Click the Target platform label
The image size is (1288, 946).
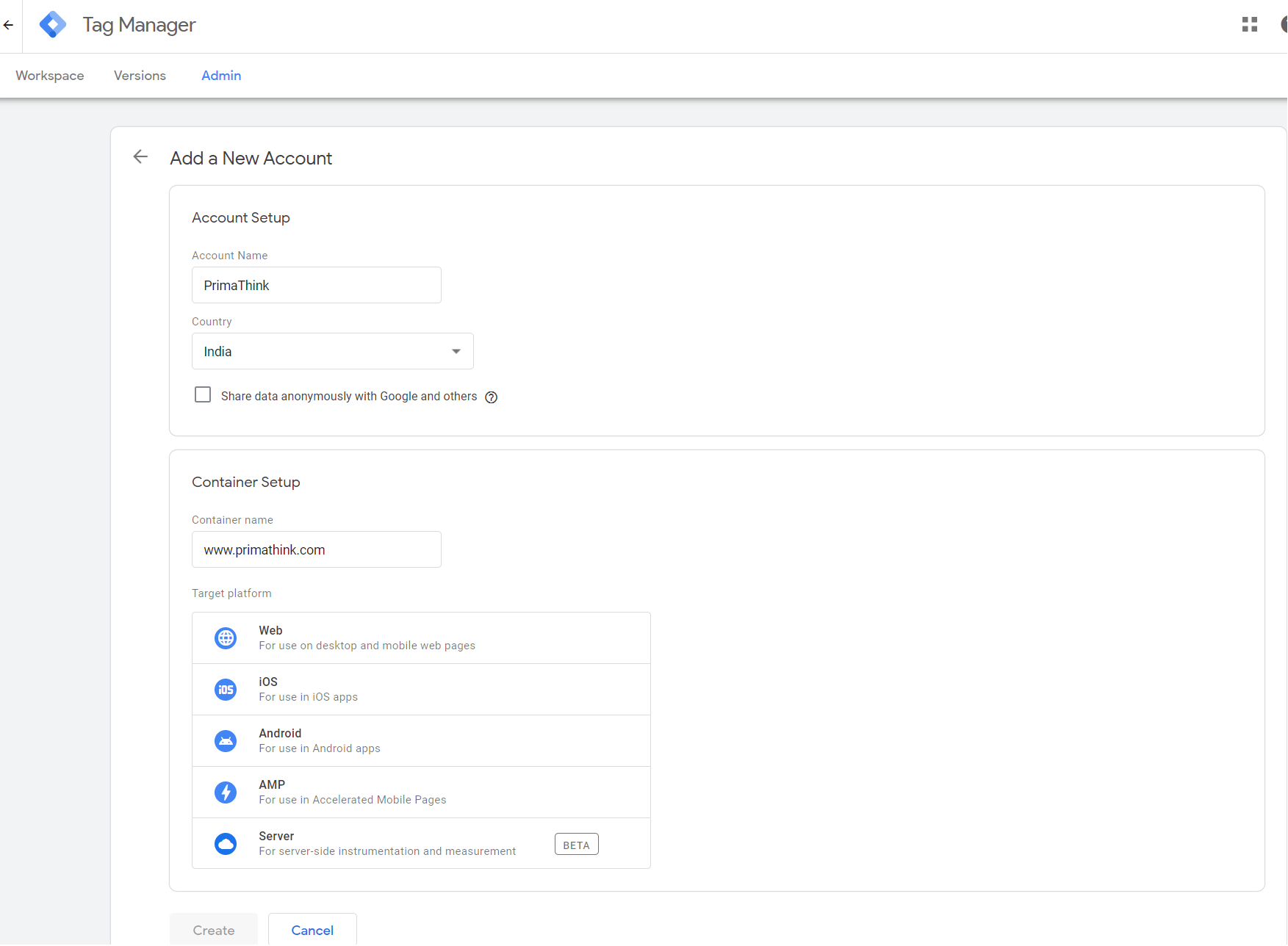point(231,593)
